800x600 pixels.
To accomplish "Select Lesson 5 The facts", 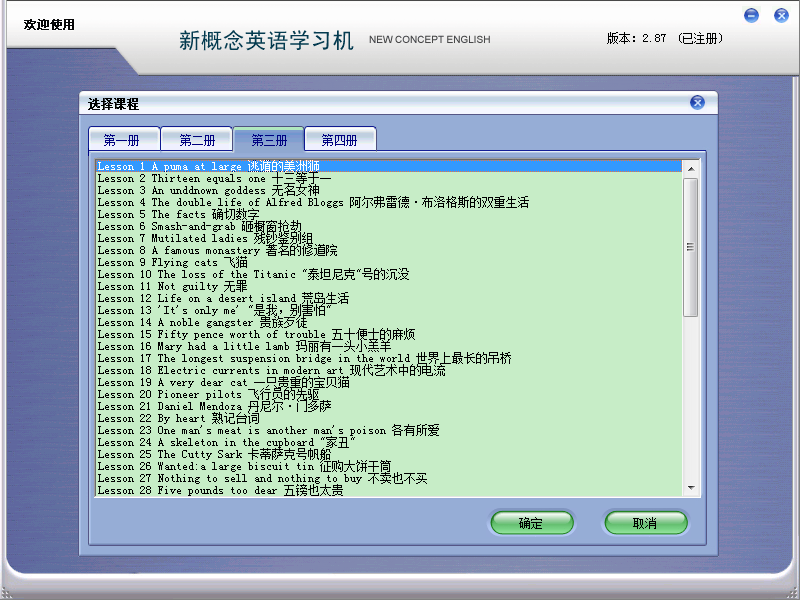I will [389, 214].
